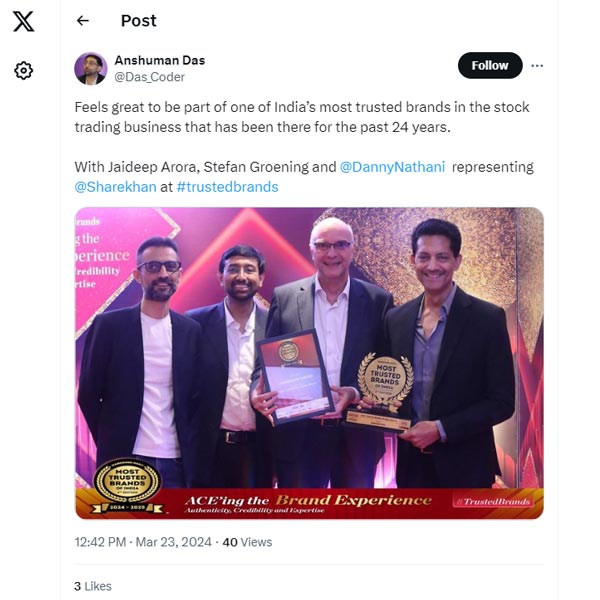Click the Most Trusted Brands badge in photo
This screenshot has height=600, width=600.
(127, 486)
